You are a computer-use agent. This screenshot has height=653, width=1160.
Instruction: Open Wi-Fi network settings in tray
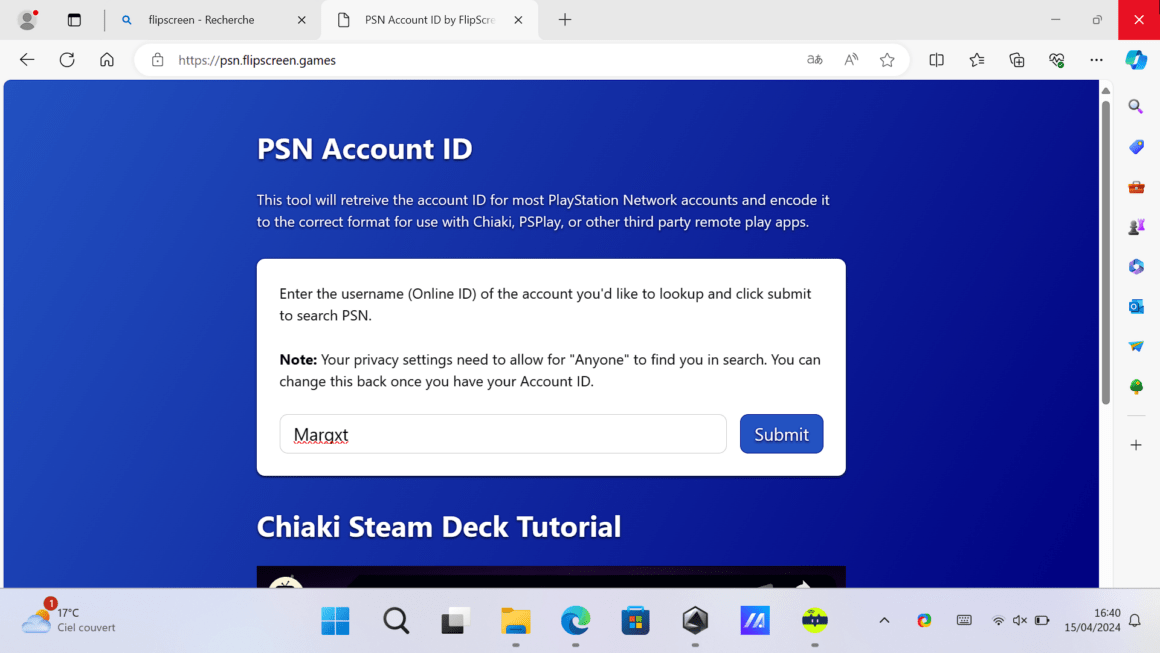(998, 620)
